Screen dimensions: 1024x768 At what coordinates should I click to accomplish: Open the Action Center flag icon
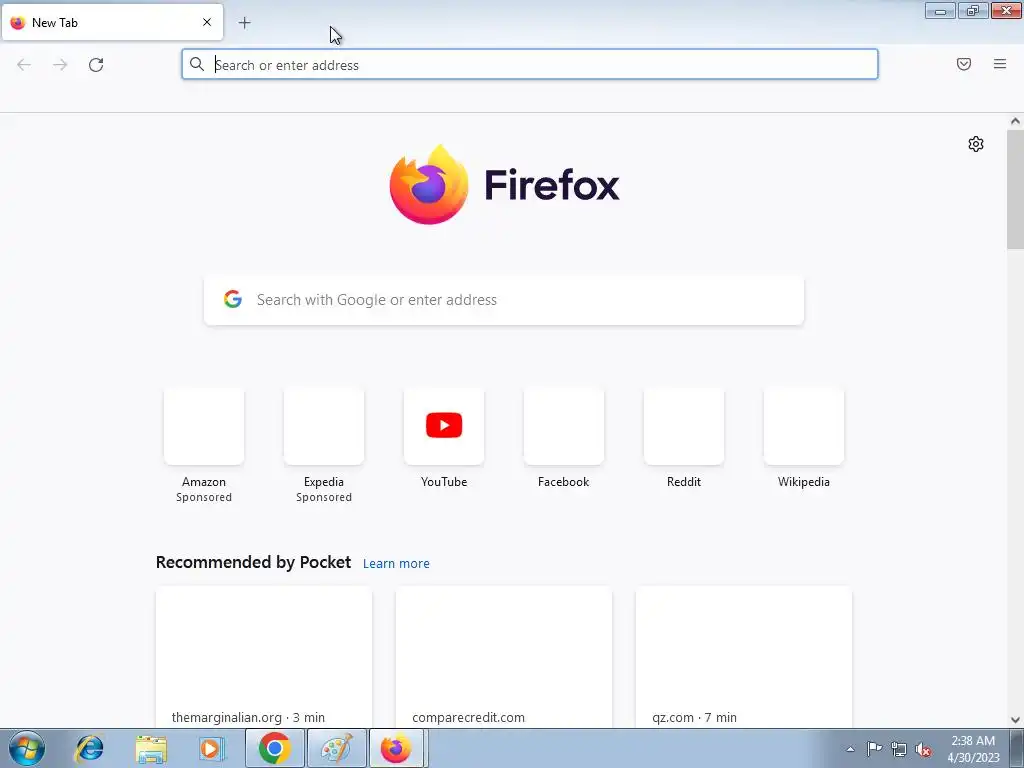point(874,749)
